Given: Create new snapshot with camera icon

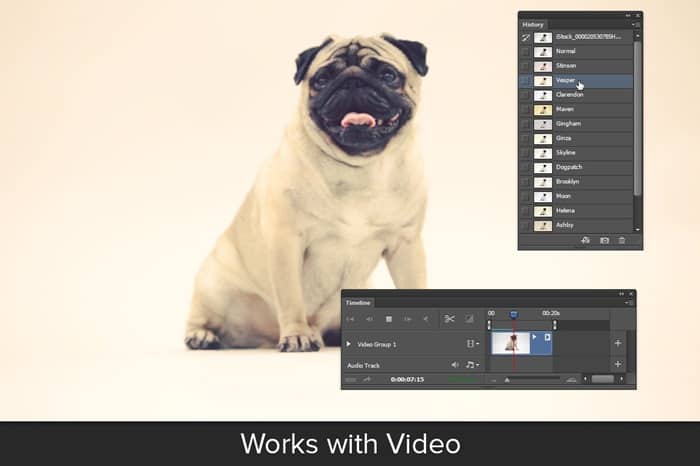Looking at the screenshot, I should click(604, 241).
